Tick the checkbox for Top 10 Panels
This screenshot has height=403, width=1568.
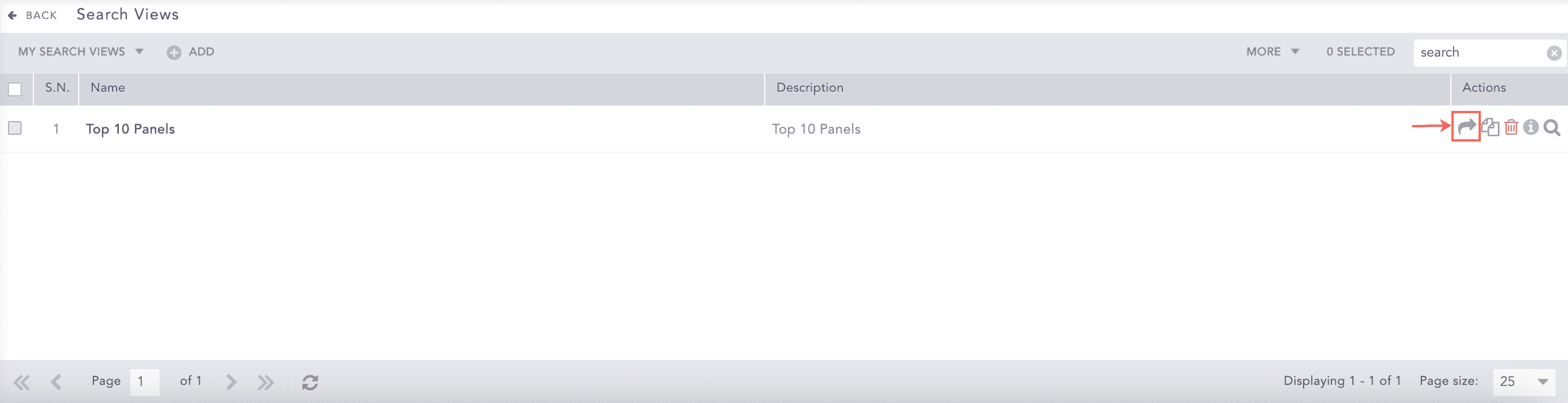[15, 128]
